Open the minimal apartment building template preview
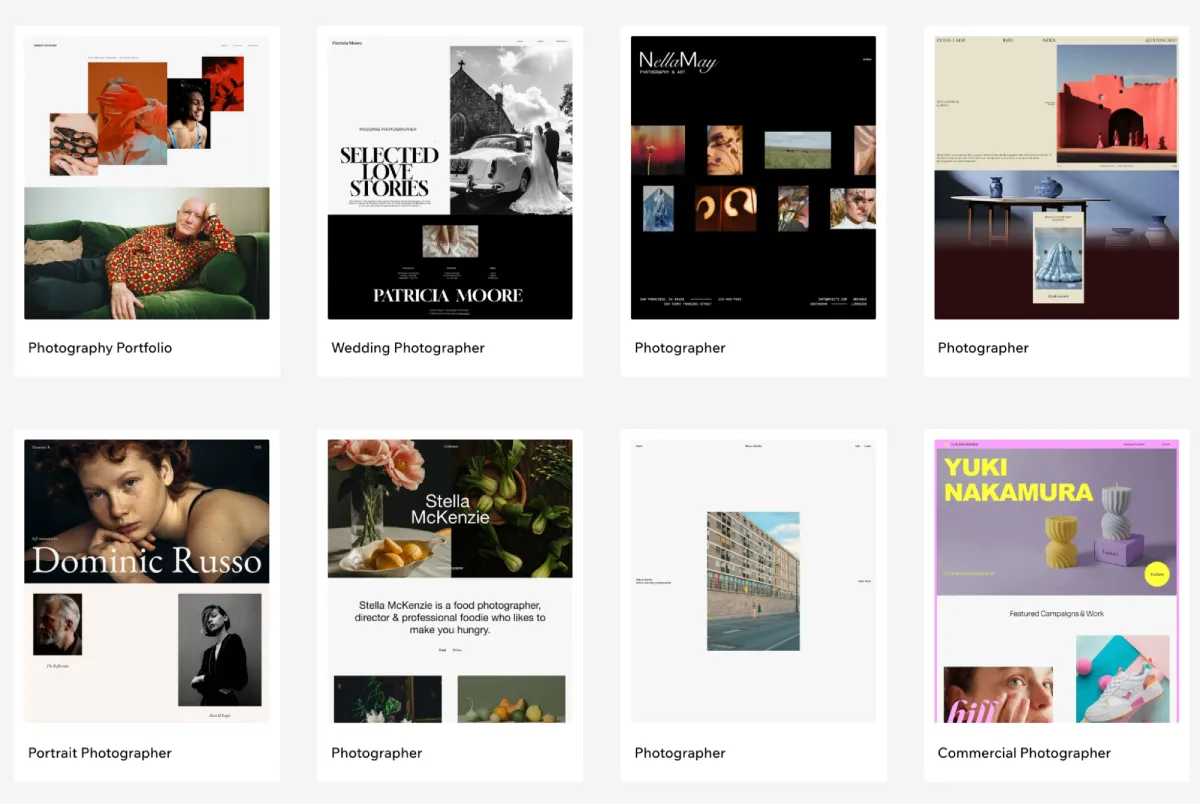The width and height of the screenshot is (1200, 804). point(753,581)
